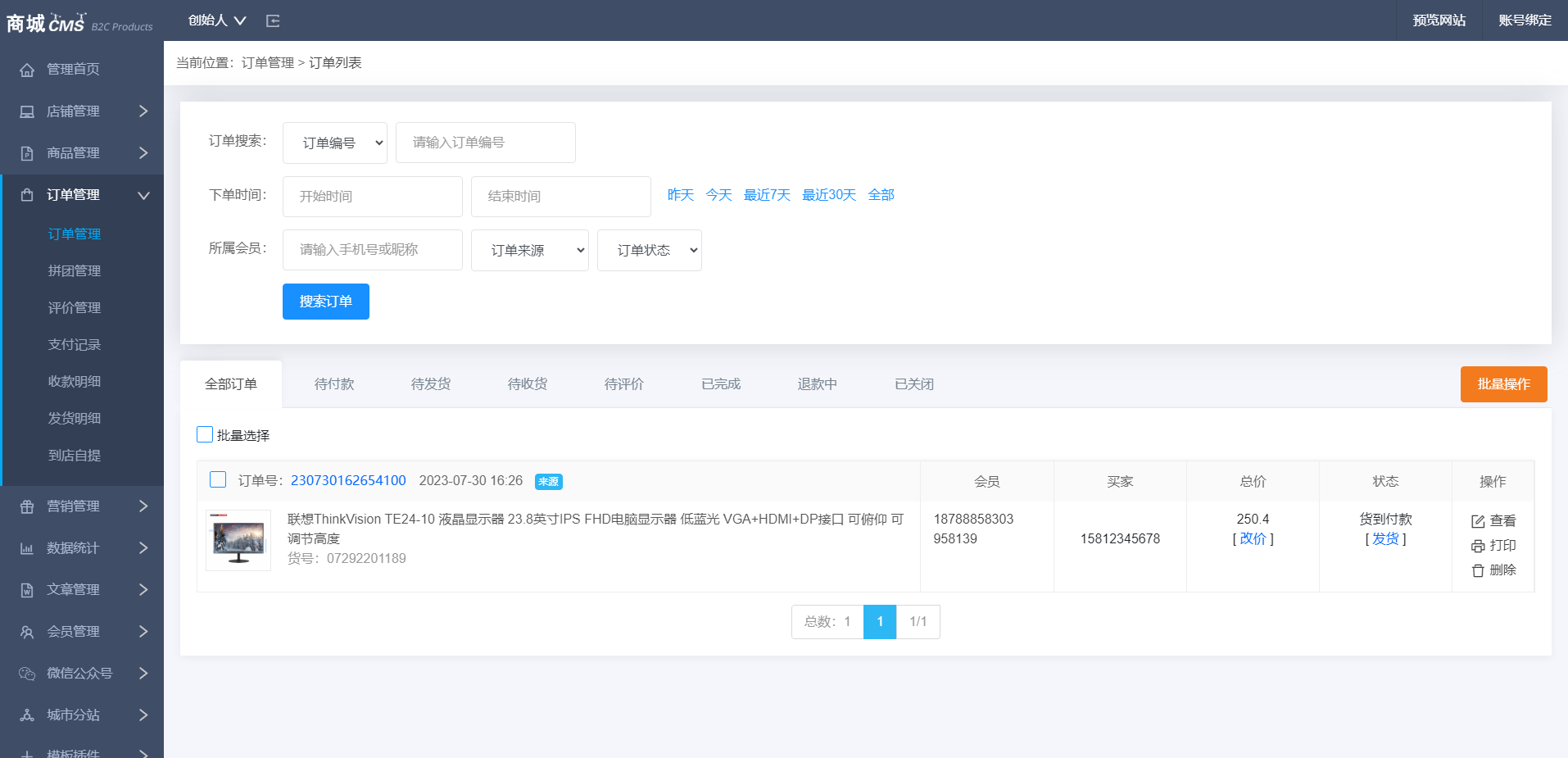Image resolution: width=1568 pixels, height=758 pixels.
Task: Open the 打印 print icon for the order
Action: (x=1476, y=545)
